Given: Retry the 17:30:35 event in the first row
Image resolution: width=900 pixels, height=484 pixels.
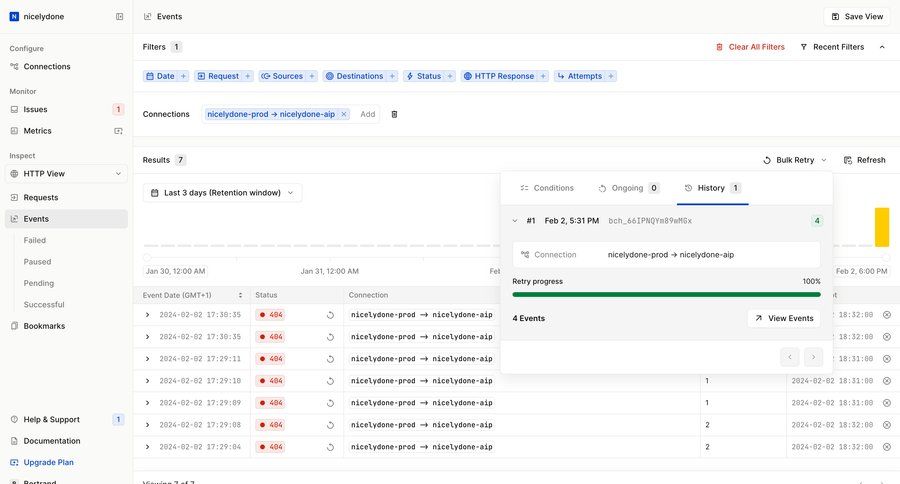Looking at the screenshot, I should pos(330,315).
